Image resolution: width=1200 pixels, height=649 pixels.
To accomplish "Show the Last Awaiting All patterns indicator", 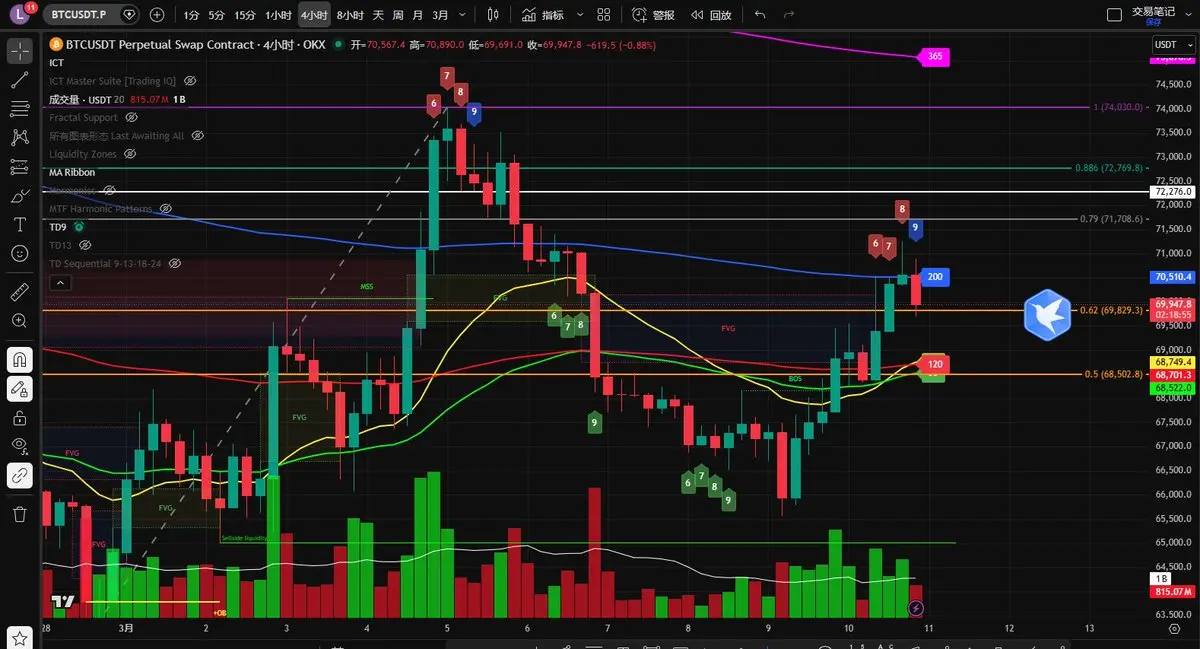I will (x=198, y=135).
